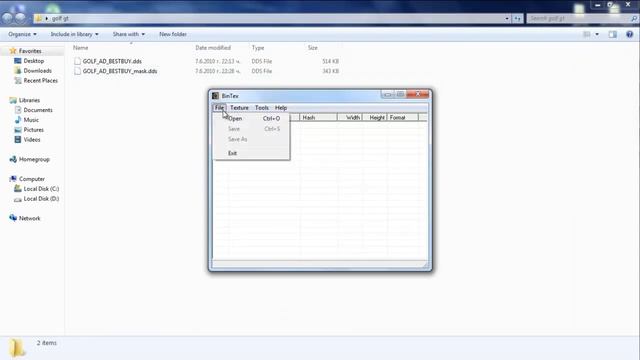640x360 pixels.
Task: Click the Refresh button beside address bar
Action: tap(518, 18)
